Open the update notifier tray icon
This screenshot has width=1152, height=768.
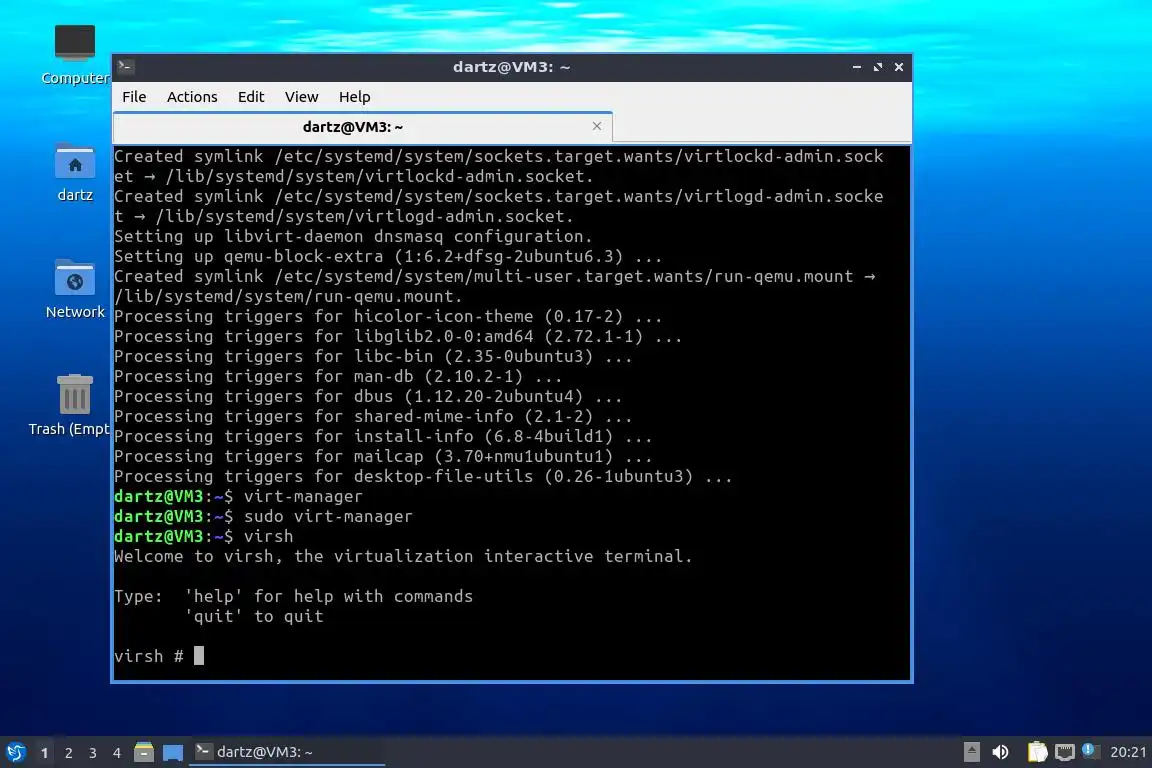pyautogui.click(x=1090, y=751)
